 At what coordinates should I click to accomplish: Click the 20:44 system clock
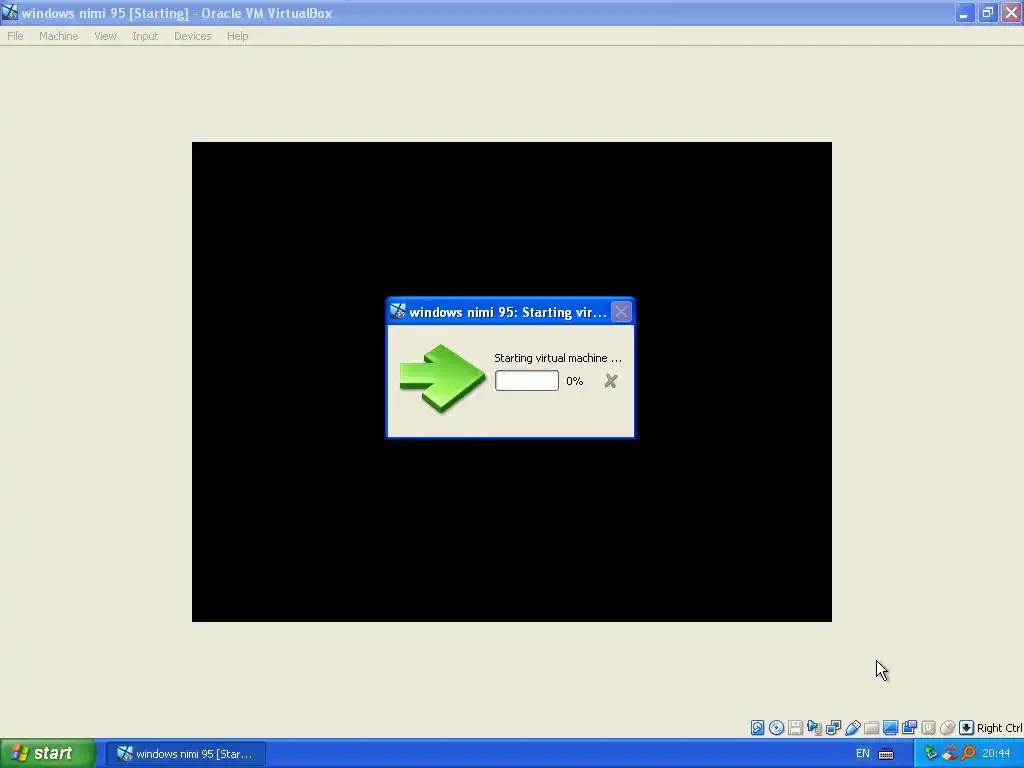pyautogui.click(x=996, y=754)
